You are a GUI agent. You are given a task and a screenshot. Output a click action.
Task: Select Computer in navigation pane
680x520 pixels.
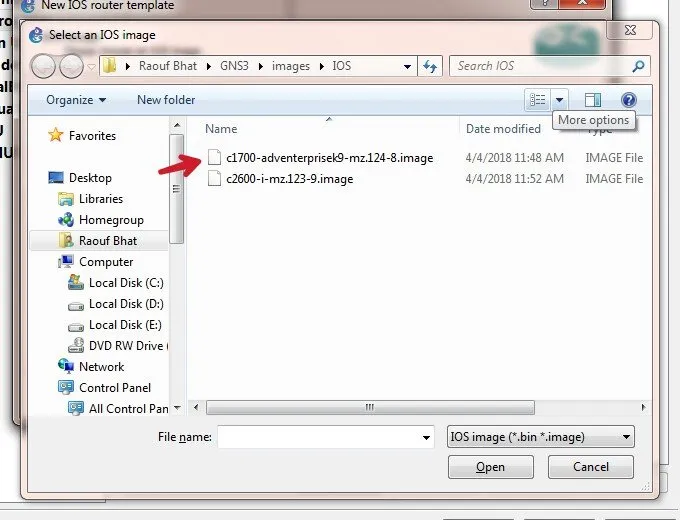pos(106,262)
